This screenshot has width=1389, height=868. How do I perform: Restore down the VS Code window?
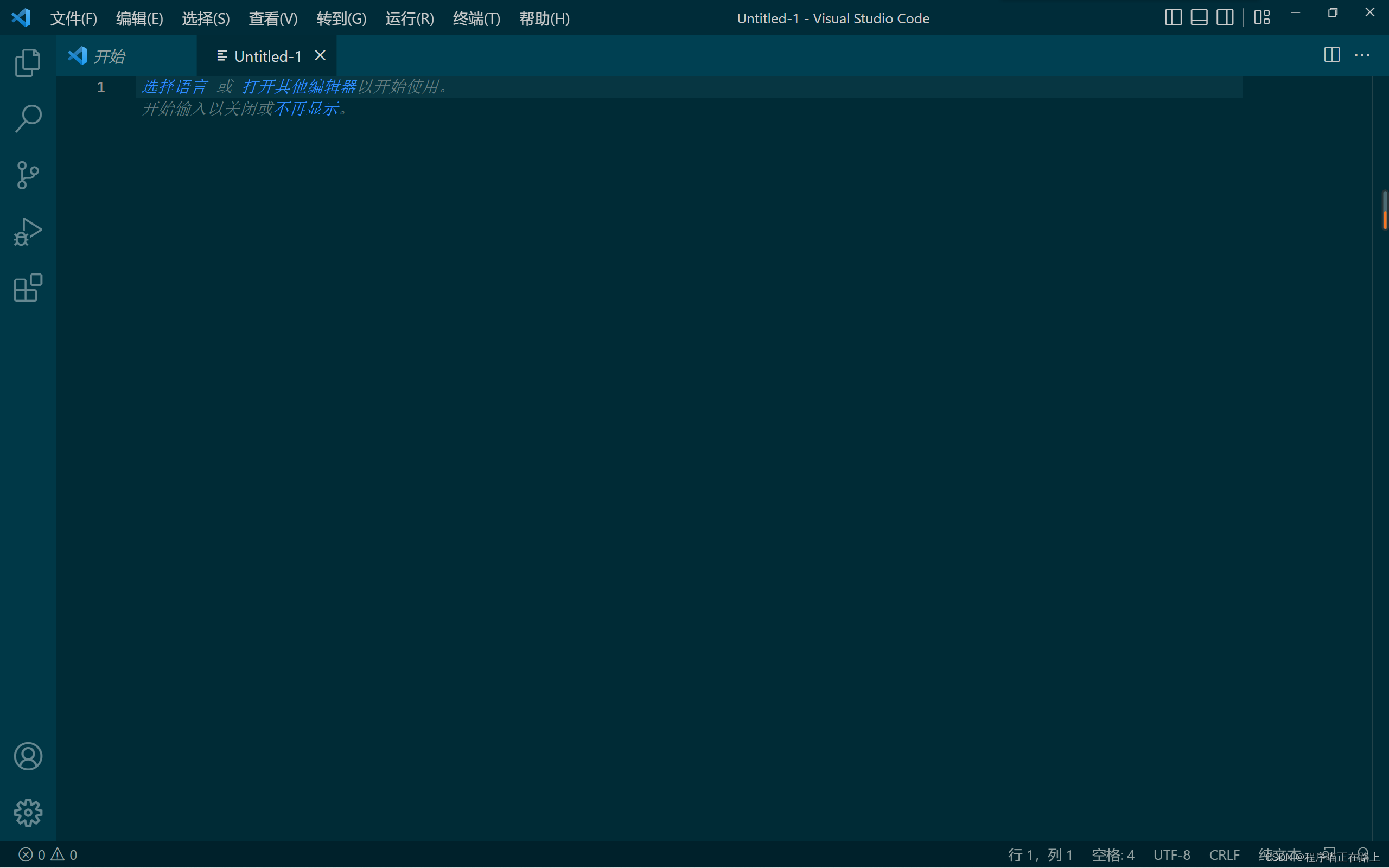tap(1333, 12)
